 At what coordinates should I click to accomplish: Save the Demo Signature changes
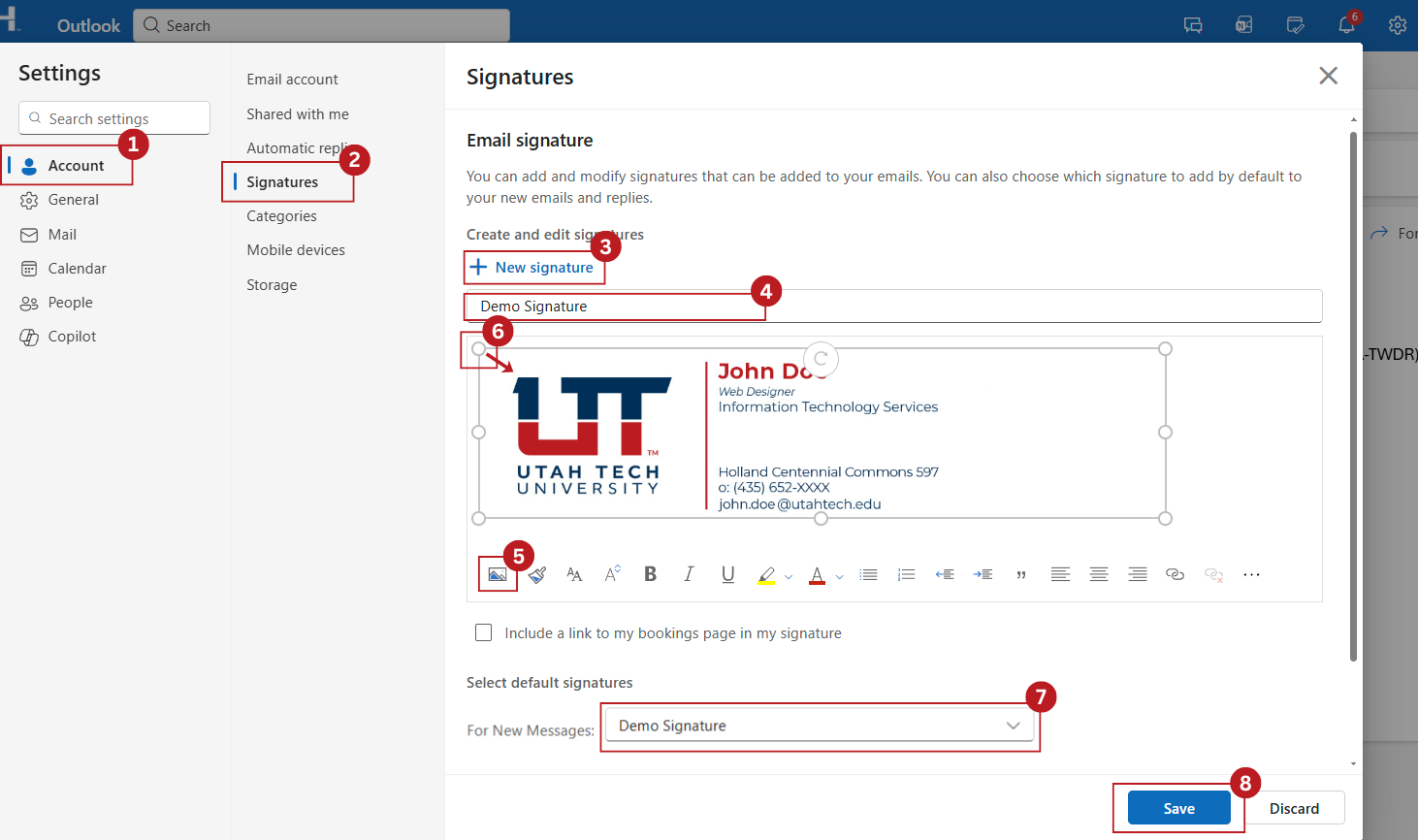(1177, 807)
